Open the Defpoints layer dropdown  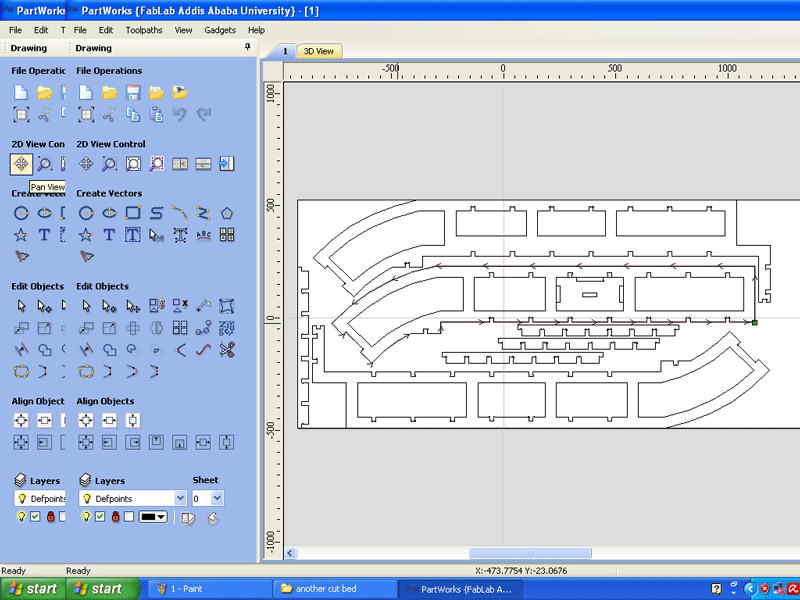click(180, 498)
